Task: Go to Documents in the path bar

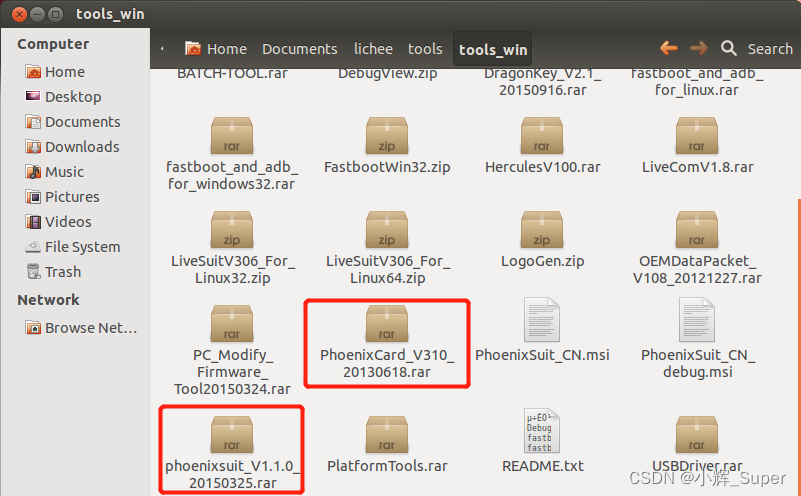Action: click(x=300, y=49)
